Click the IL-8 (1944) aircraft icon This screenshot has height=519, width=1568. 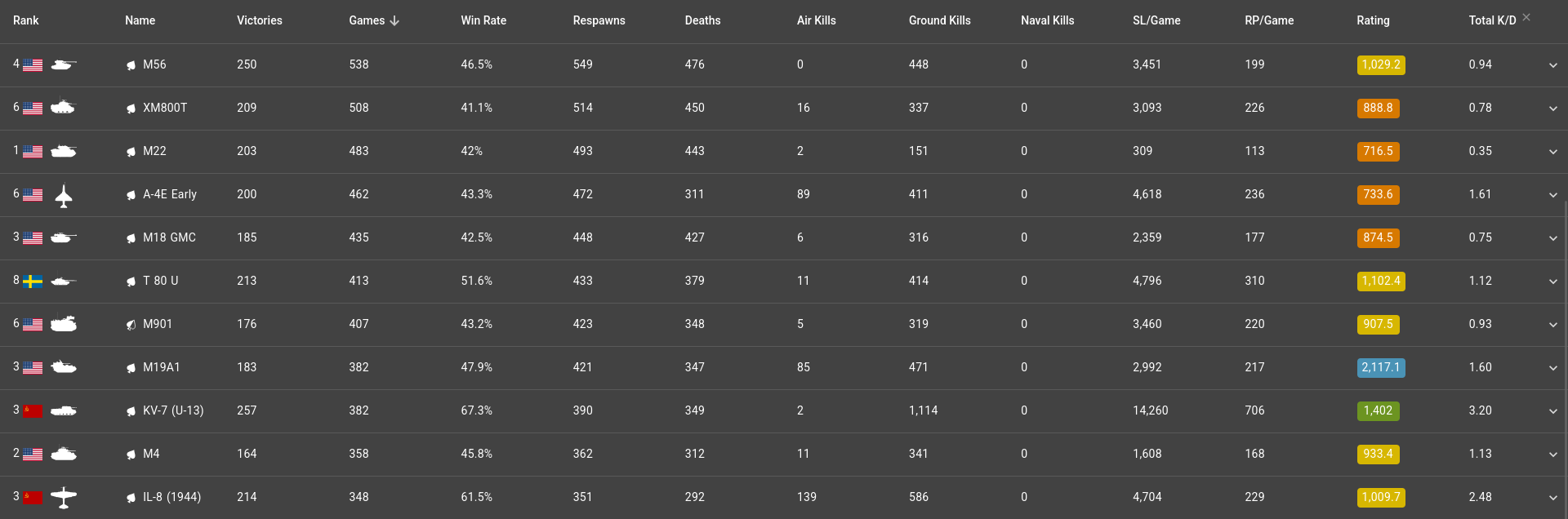click(64, 497)
